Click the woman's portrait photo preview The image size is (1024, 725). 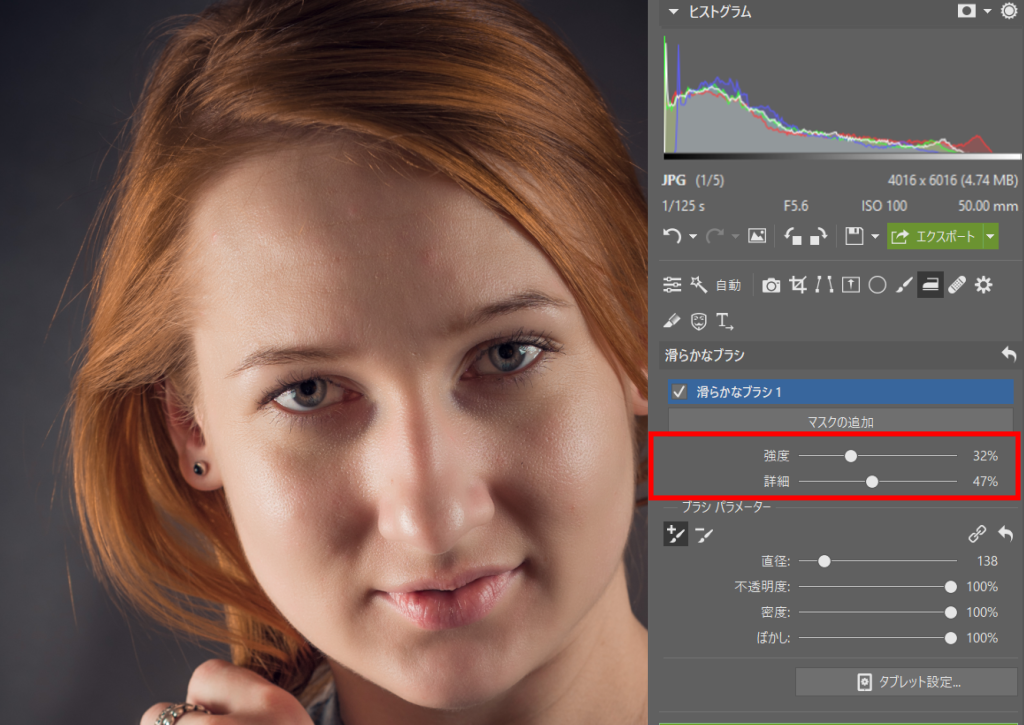point(324,362)
